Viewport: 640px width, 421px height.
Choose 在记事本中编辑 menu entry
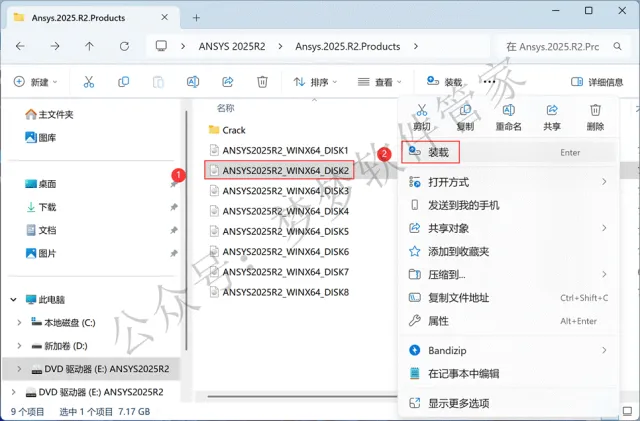tap(508, 374)
